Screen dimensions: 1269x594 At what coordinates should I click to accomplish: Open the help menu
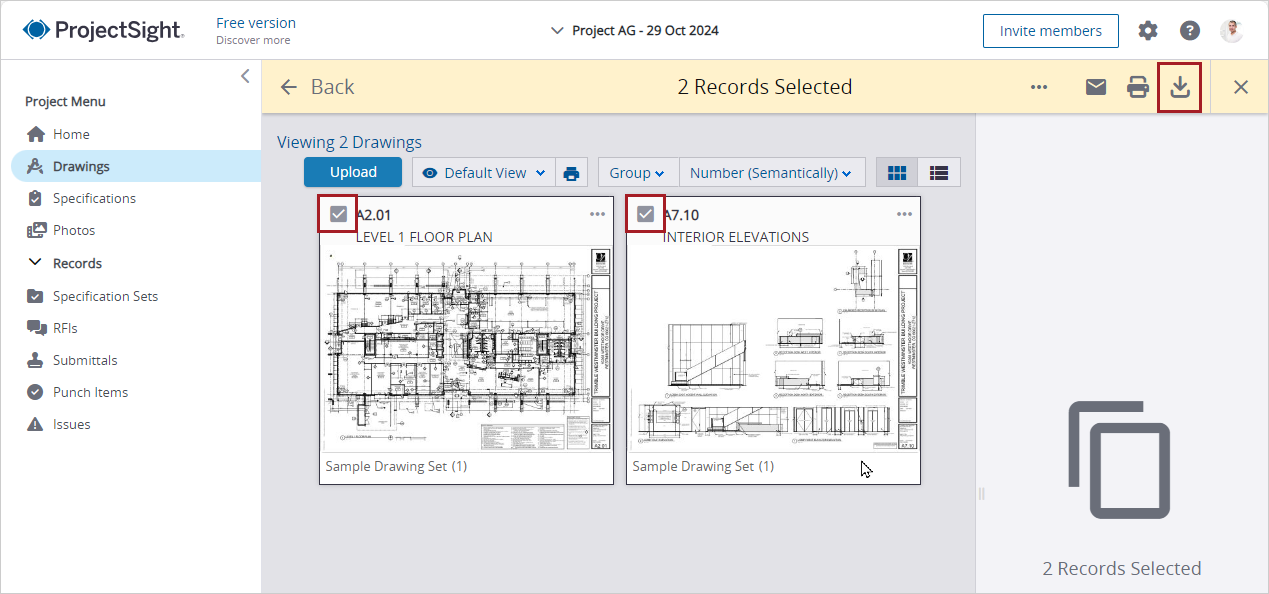[x=1189, y=30]
